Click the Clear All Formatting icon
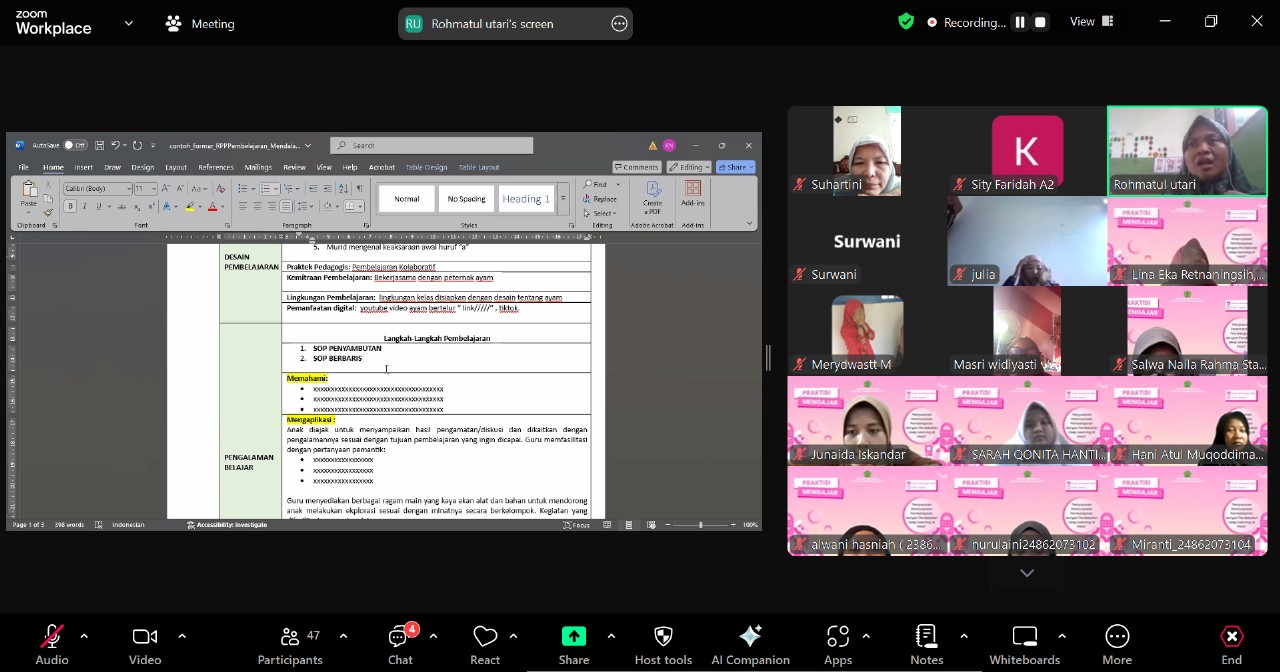The height and width of the screenshot is (672, 1280). pyautogui.click(x=222, y=188)
